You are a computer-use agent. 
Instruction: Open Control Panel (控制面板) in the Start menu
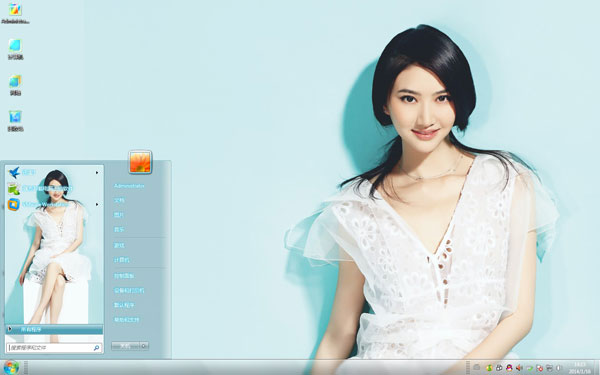(x=124, y=276)
